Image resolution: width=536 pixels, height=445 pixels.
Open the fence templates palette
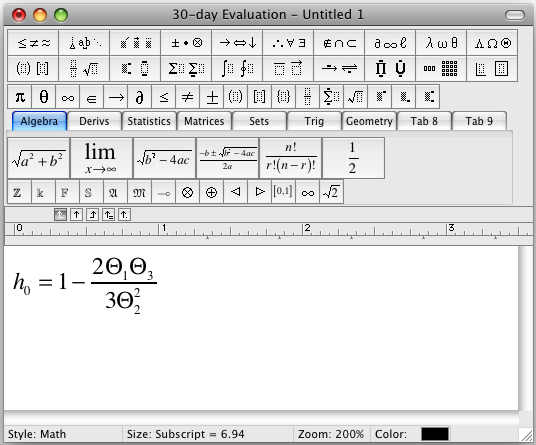33,69
